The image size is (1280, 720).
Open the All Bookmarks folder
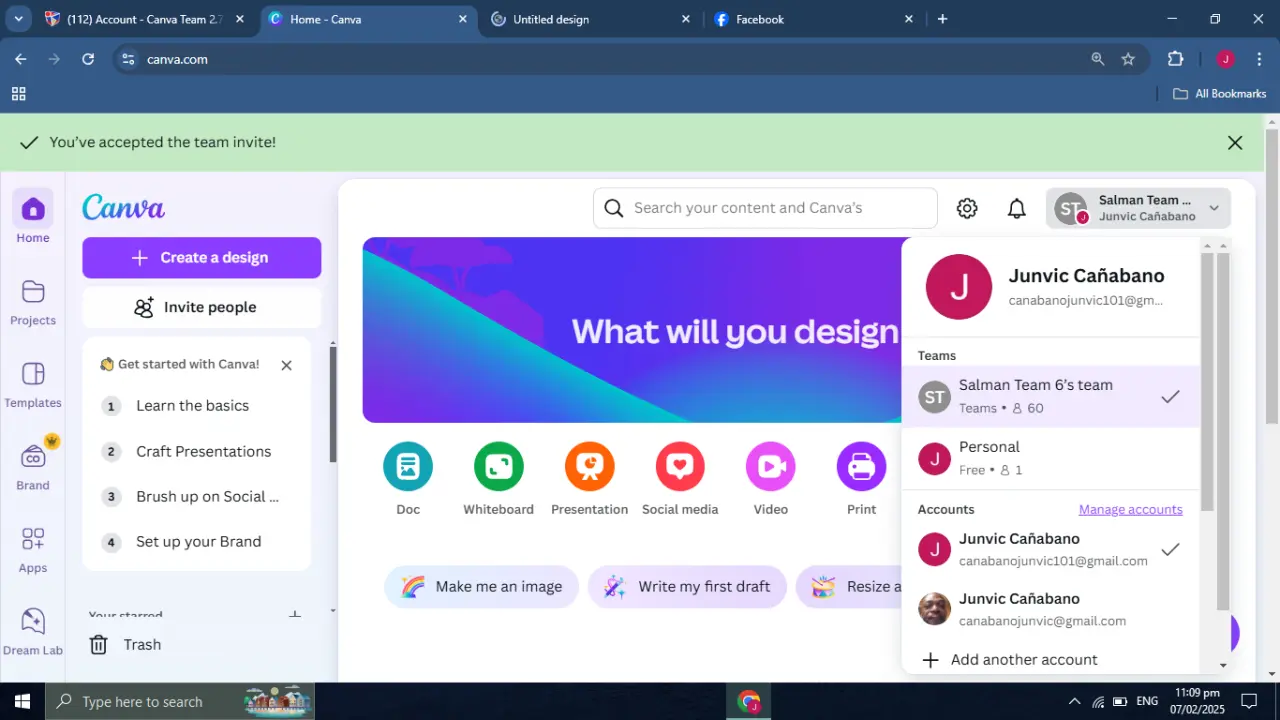click(x=1219, y=94)
